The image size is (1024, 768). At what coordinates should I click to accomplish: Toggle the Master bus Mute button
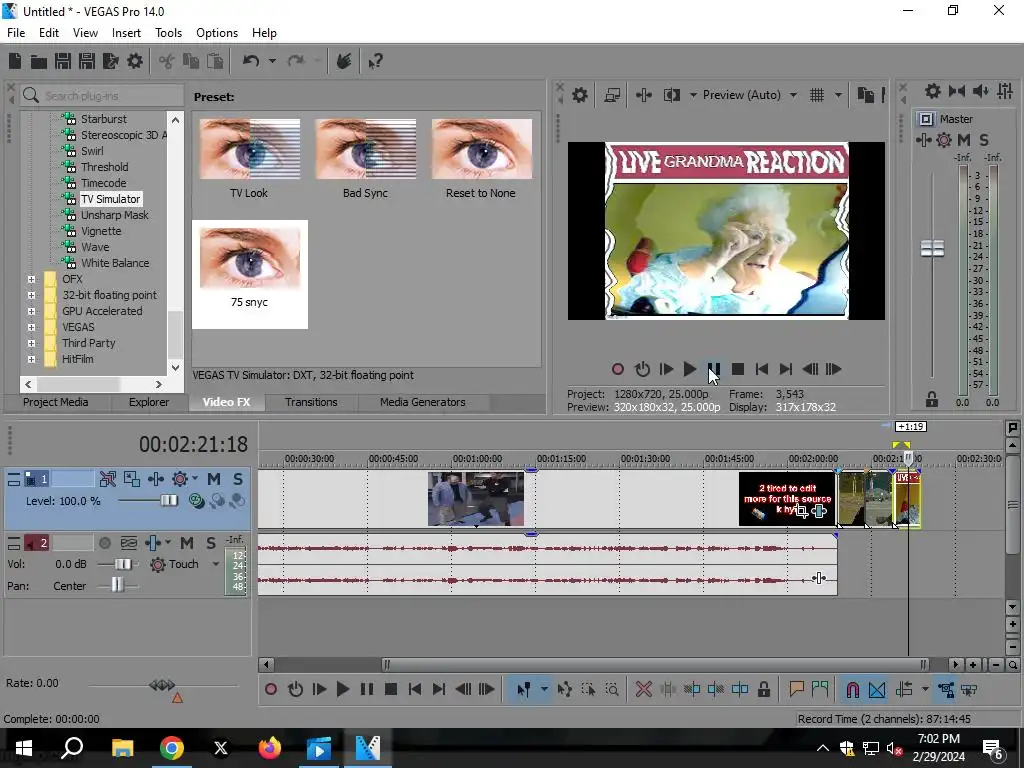point(963,140)
